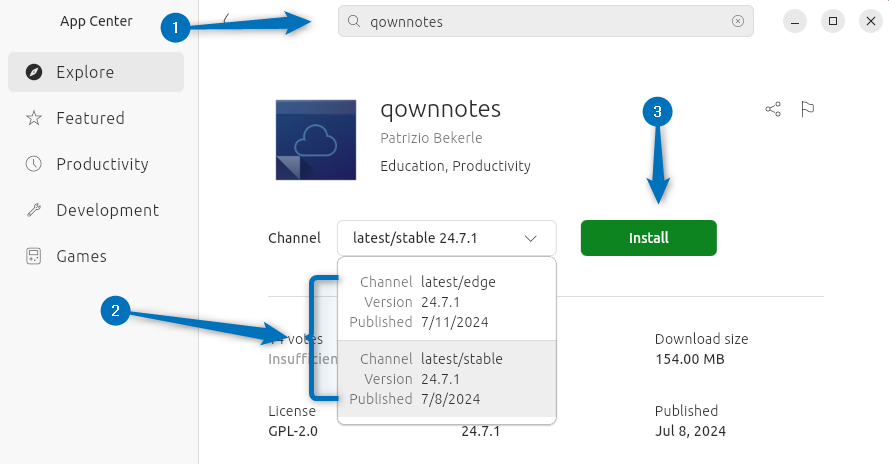889x464 pixels.
Task: Click the Development wrench icon
Action: [34, 210]
